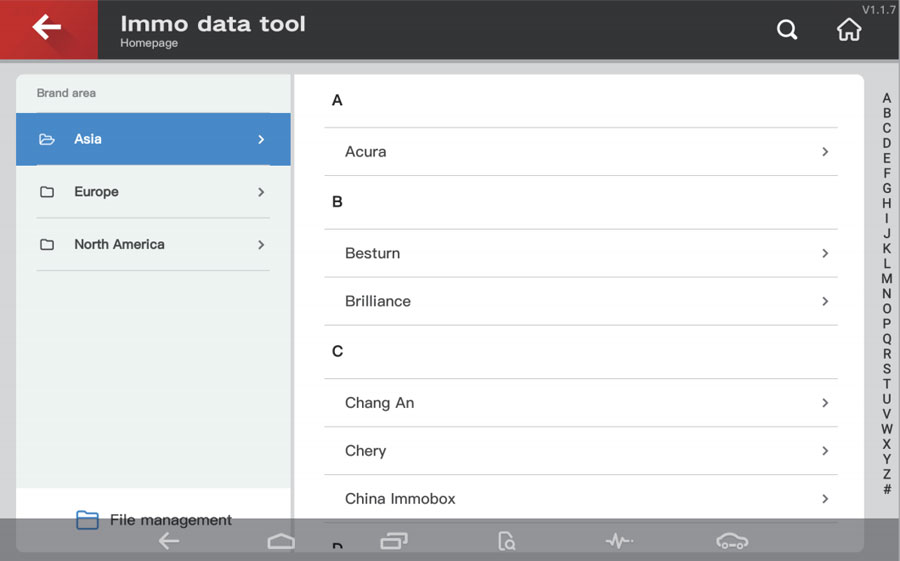This screenshot has width=900, height=561.
Task: Tap the waveform pulse icon in bottom bar
Action: (619, 541)
